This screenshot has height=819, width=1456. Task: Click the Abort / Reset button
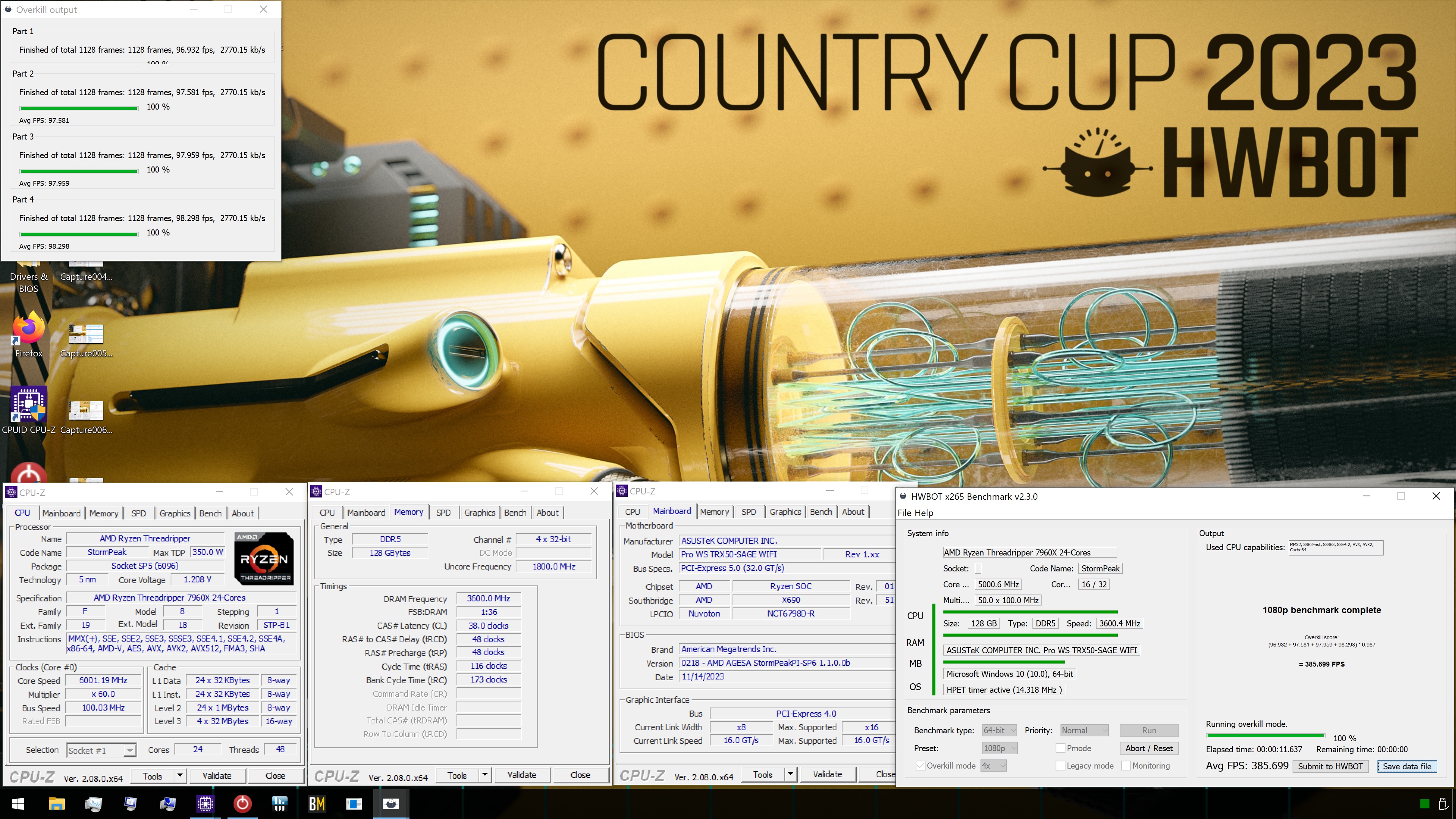pyautogui.click(x=1148, y=748)
